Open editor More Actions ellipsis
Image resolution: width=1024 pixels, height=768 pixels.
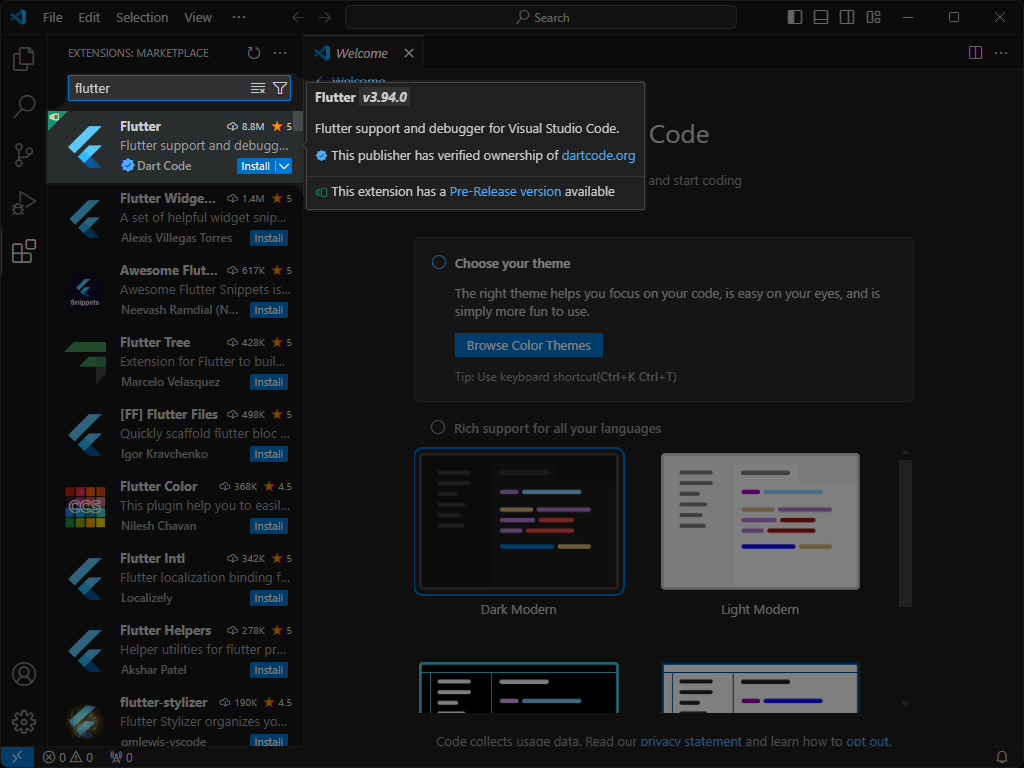point(1001,53)
